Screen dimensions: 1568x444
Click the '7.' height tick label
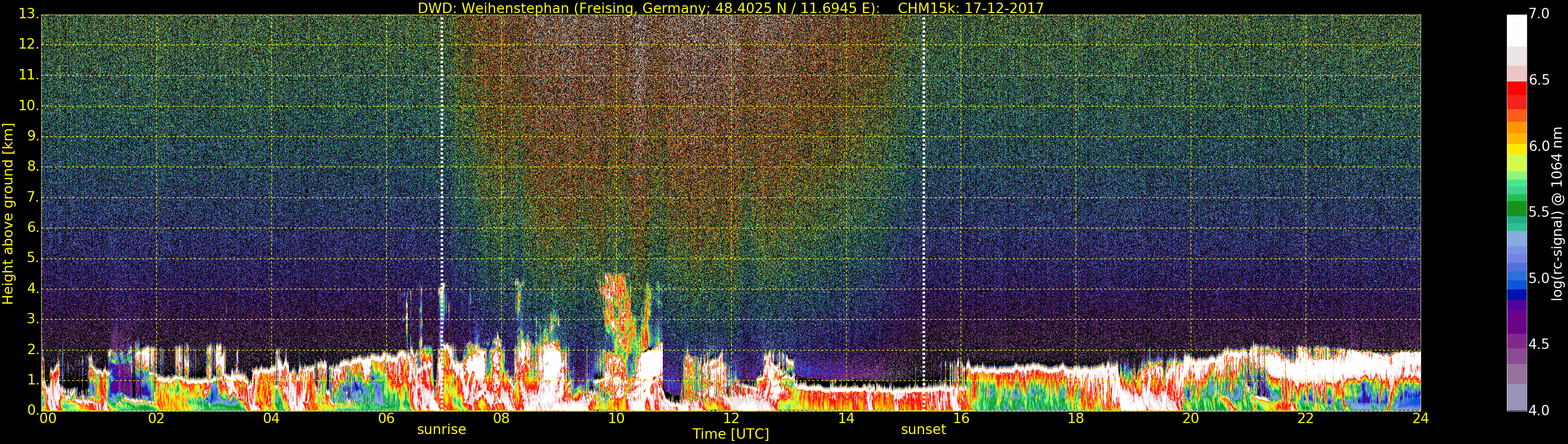click(x=33, y=196)
